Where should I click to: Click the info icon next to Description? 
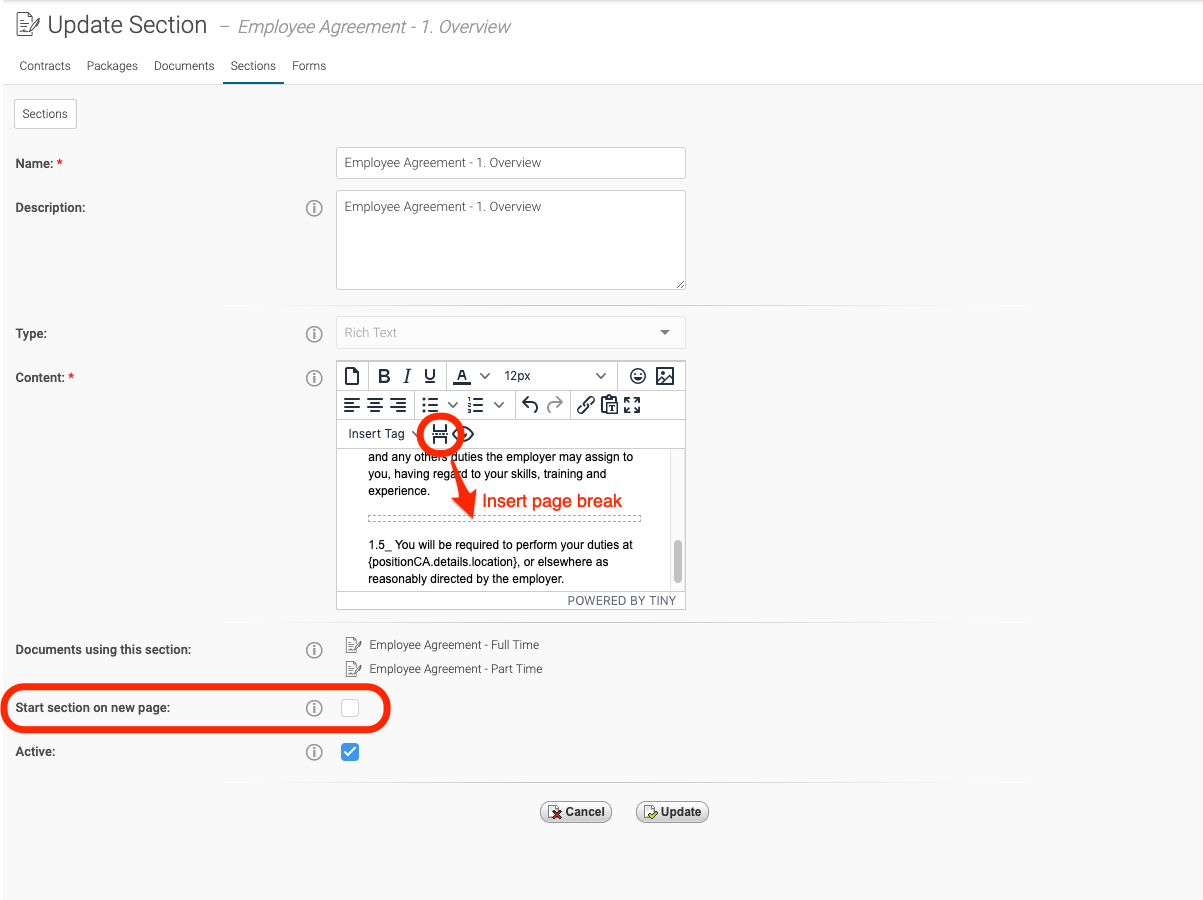[x=314, y=208]
